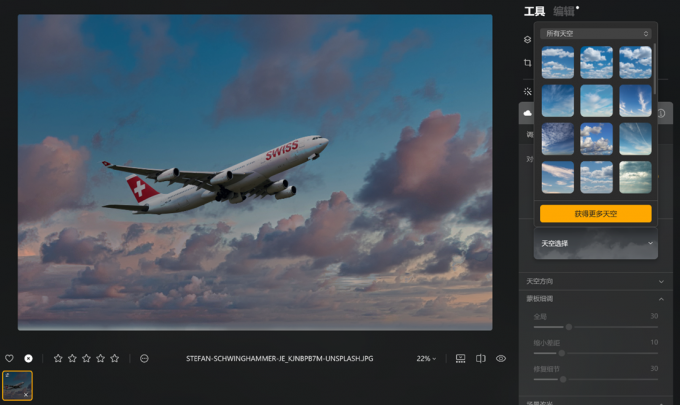This screenshot has height=405, width=680.
Task: Open the 22% zoom level dropdown
Action: click(x=426, y=359)
